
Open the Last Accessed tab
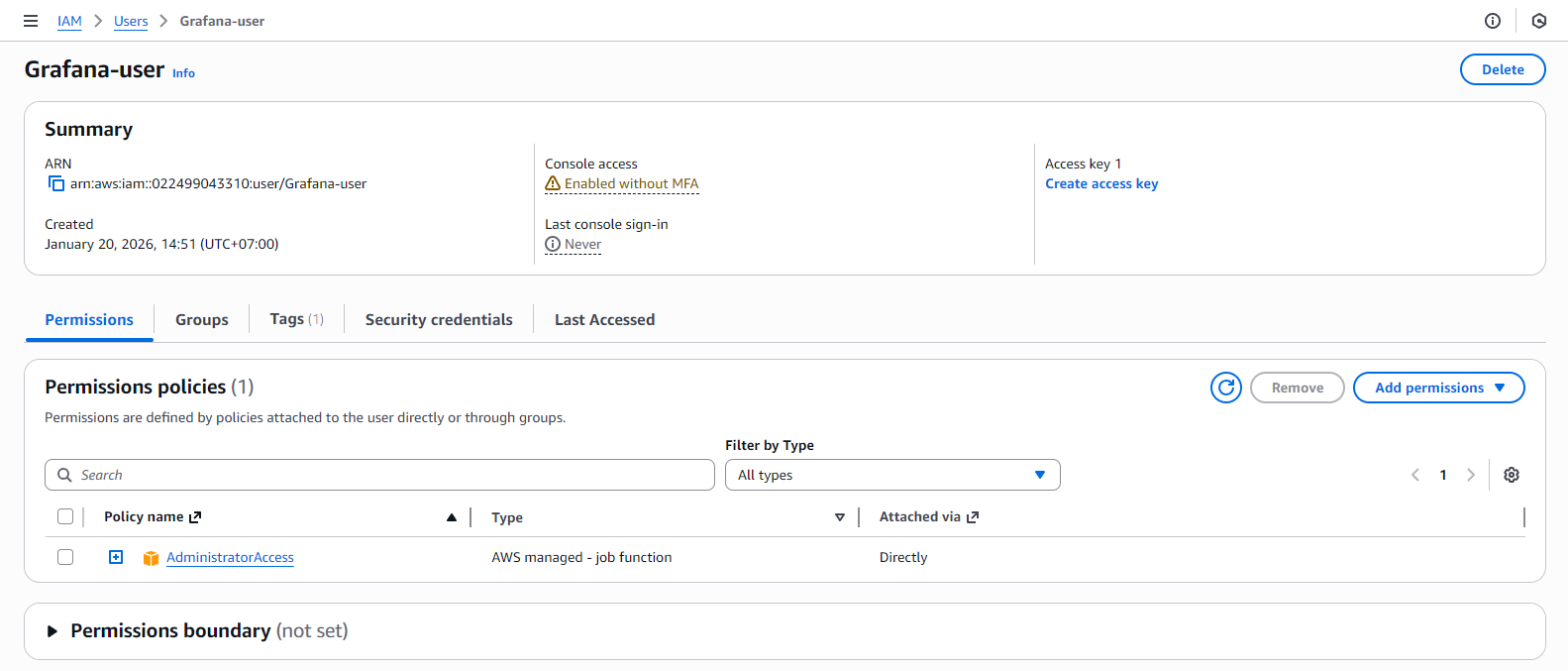604,319
